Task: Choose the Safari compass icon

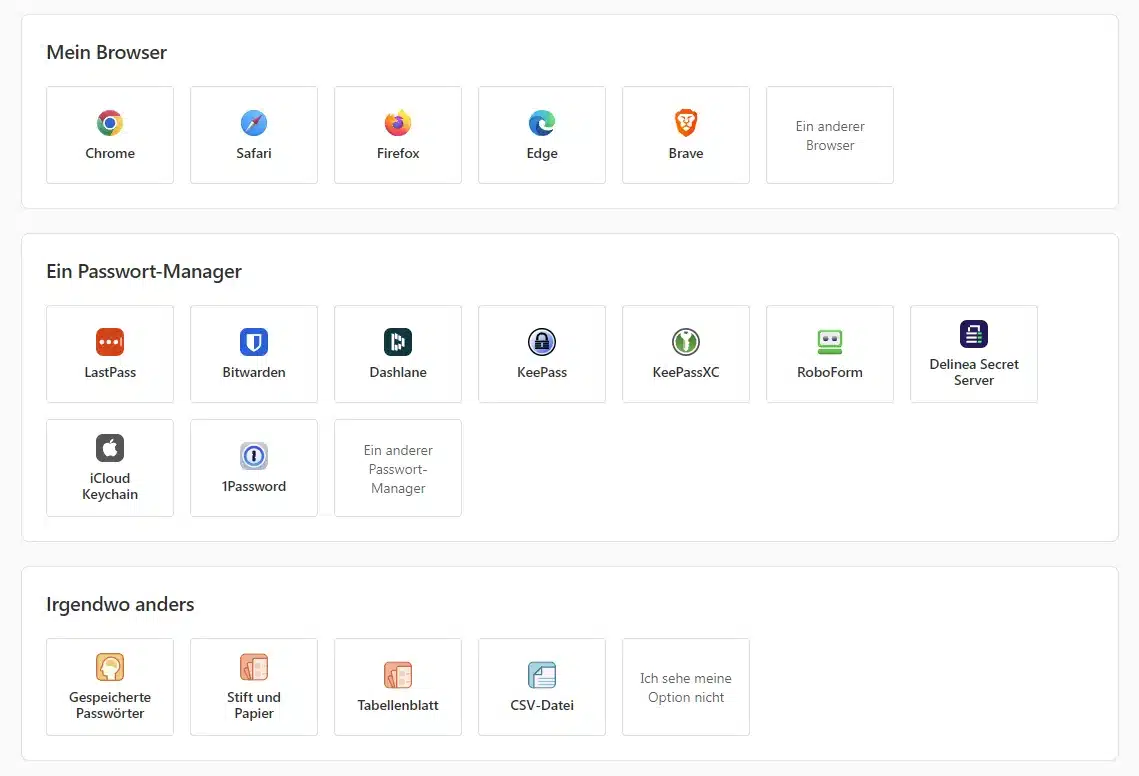Action: click(254, 123)
